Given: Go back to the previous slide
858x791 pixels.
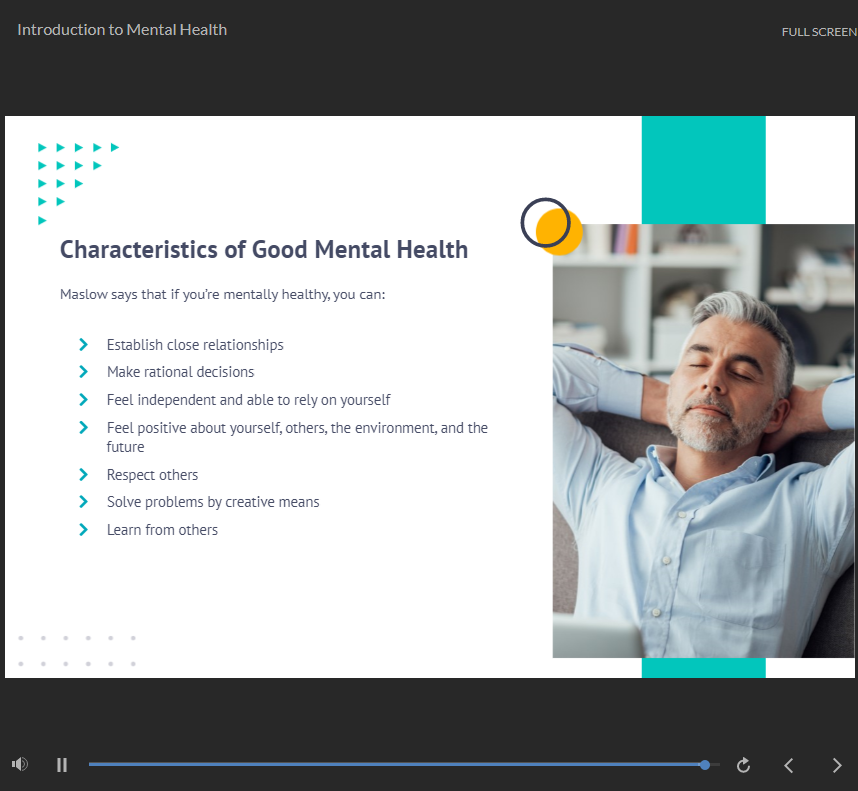Looking at the screenshot, I should pos(789,765).
